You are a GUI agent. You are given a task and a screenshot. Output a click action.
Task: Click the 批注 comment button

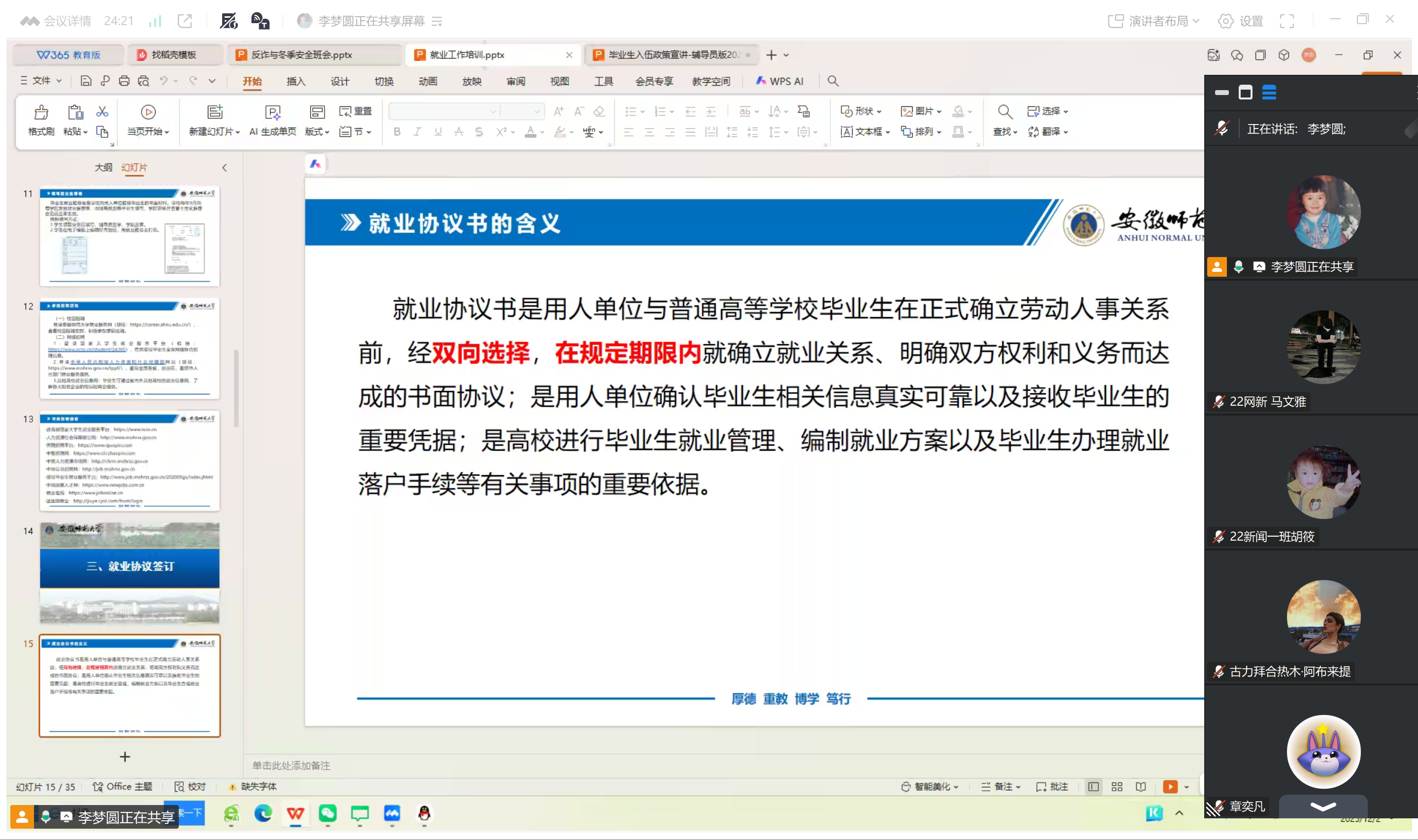pos(1052,787)
